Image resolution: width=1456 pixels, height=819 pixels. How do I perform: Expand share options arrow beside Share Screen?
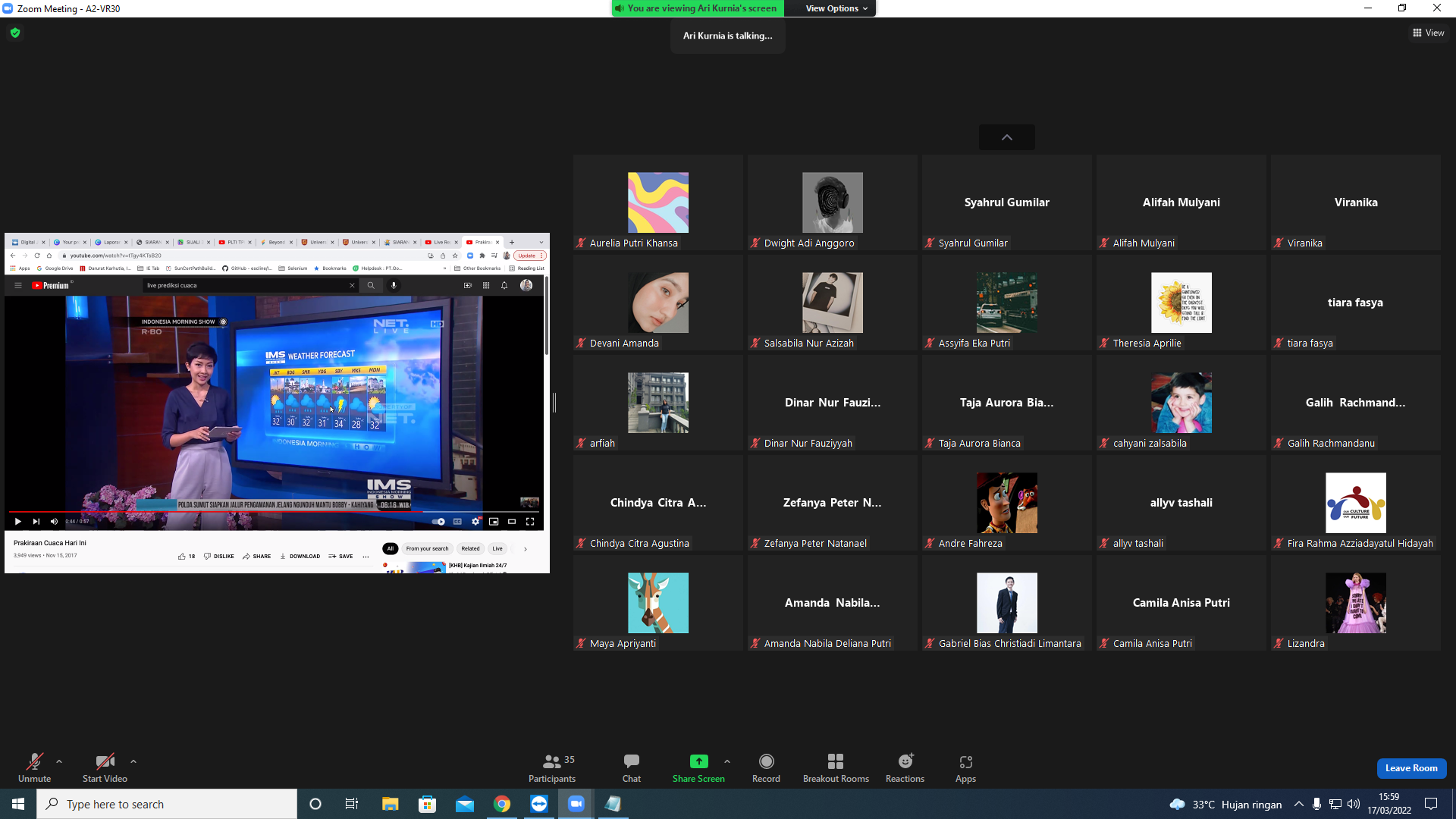coord(727,761)
